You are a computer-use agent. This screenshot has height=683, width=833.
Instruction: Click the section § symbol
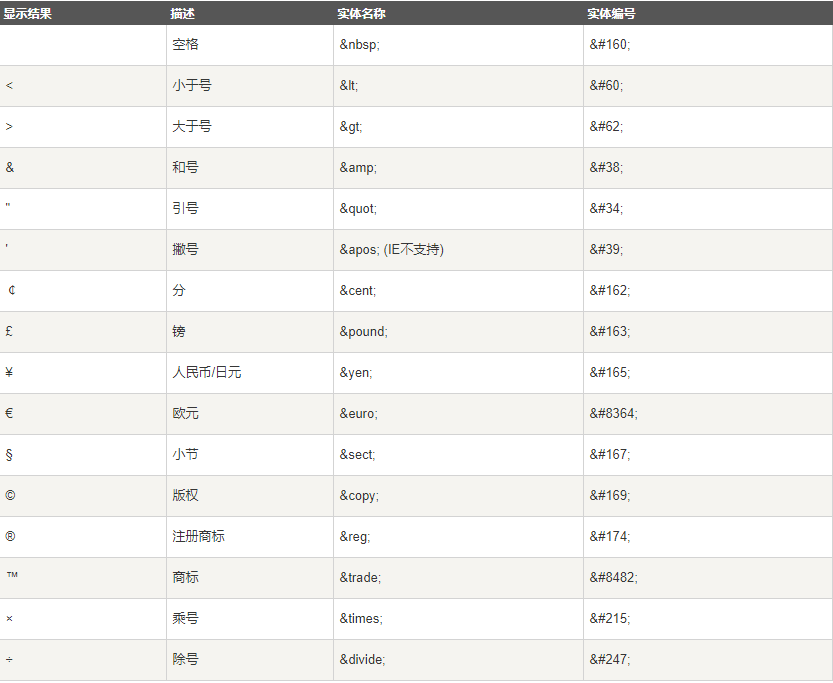point(9,455)
